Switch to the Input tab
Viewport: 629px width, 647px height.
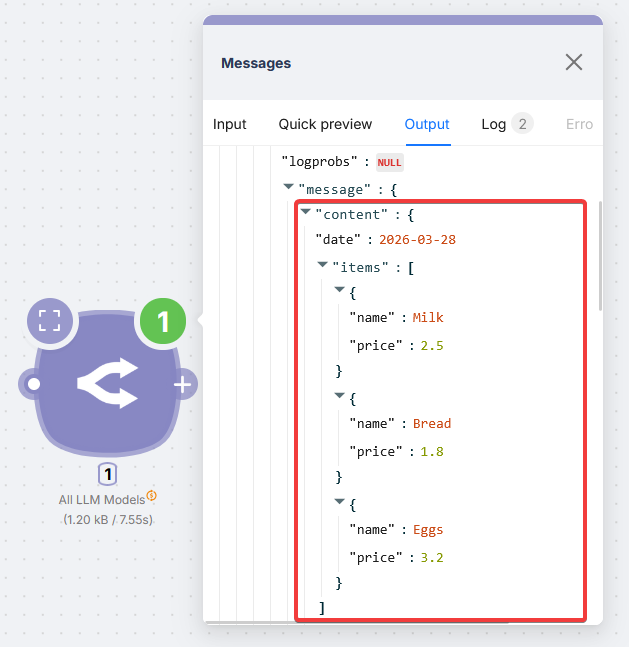(230, 124)
